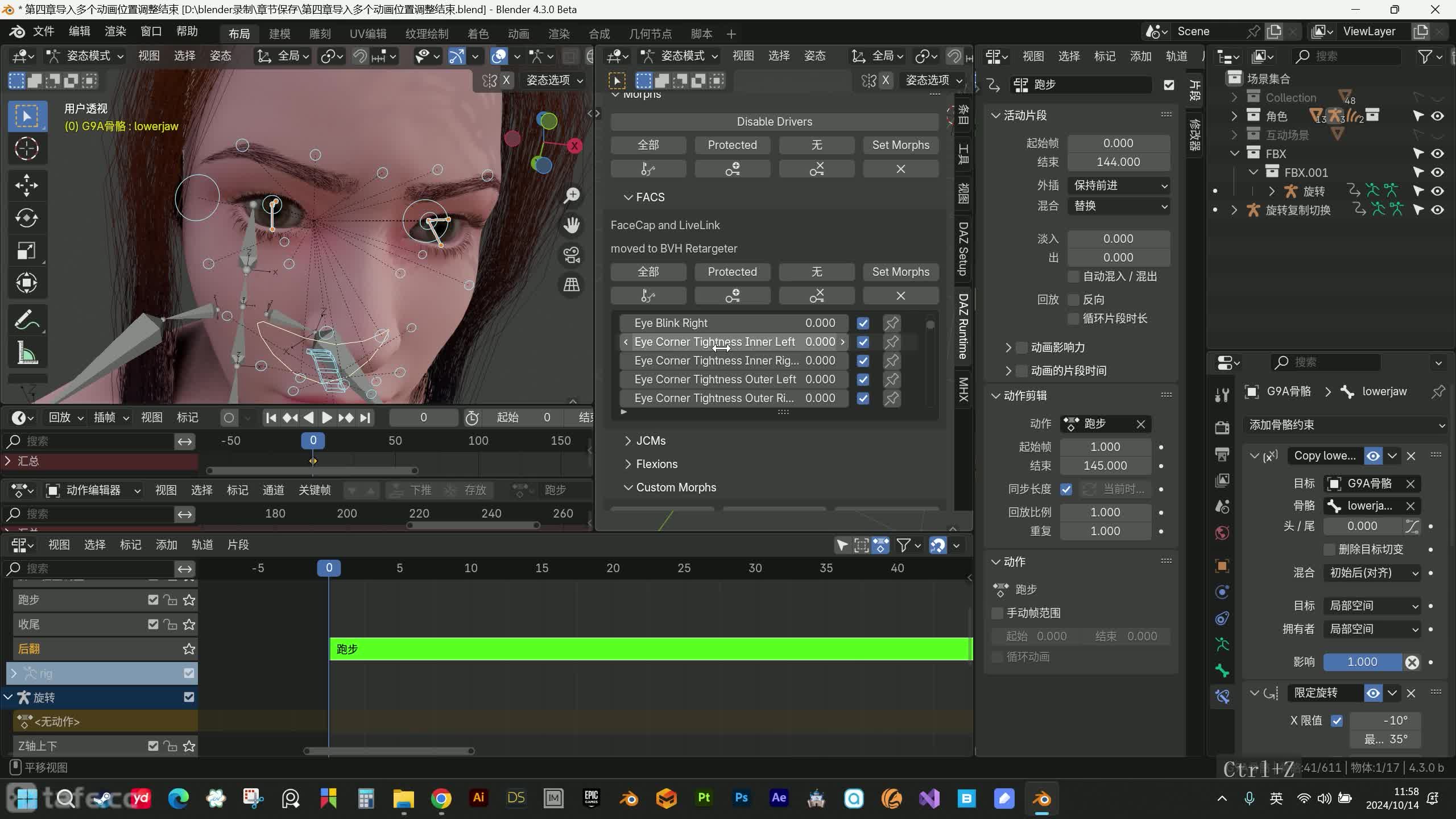Open the 文件 menu

tap(43, 31)
